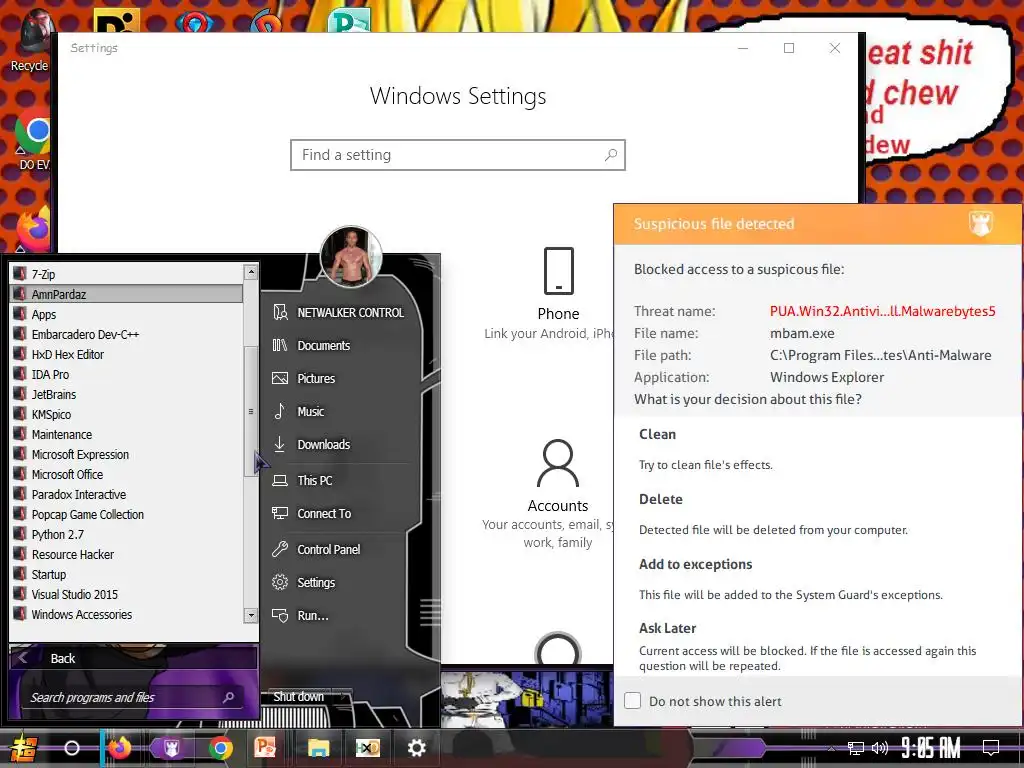The image size is (1024, 768).
Task: Choose Delete for the detected file
Action: point(816,514)
